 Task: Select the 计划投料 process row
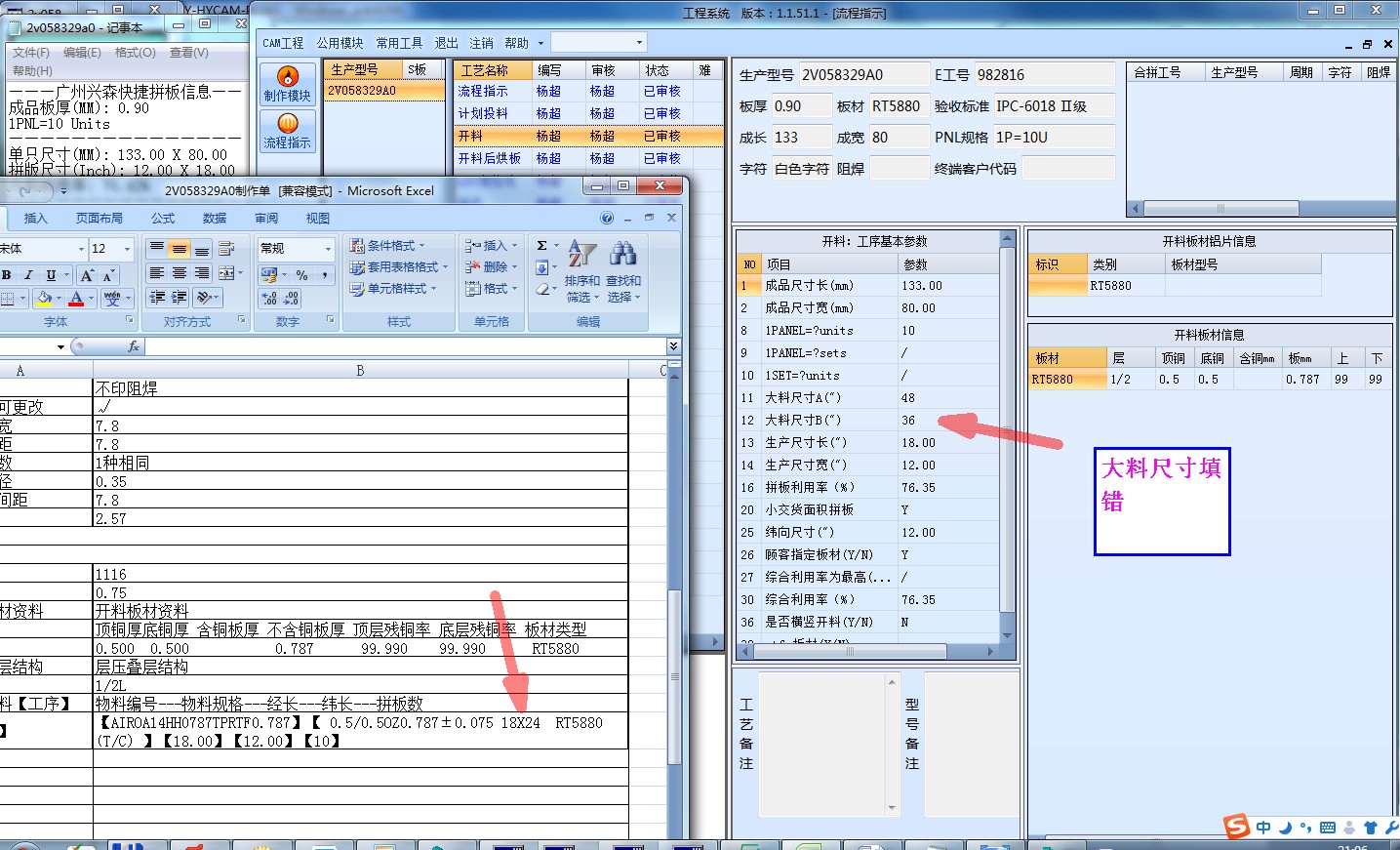[x=588, y=113]
